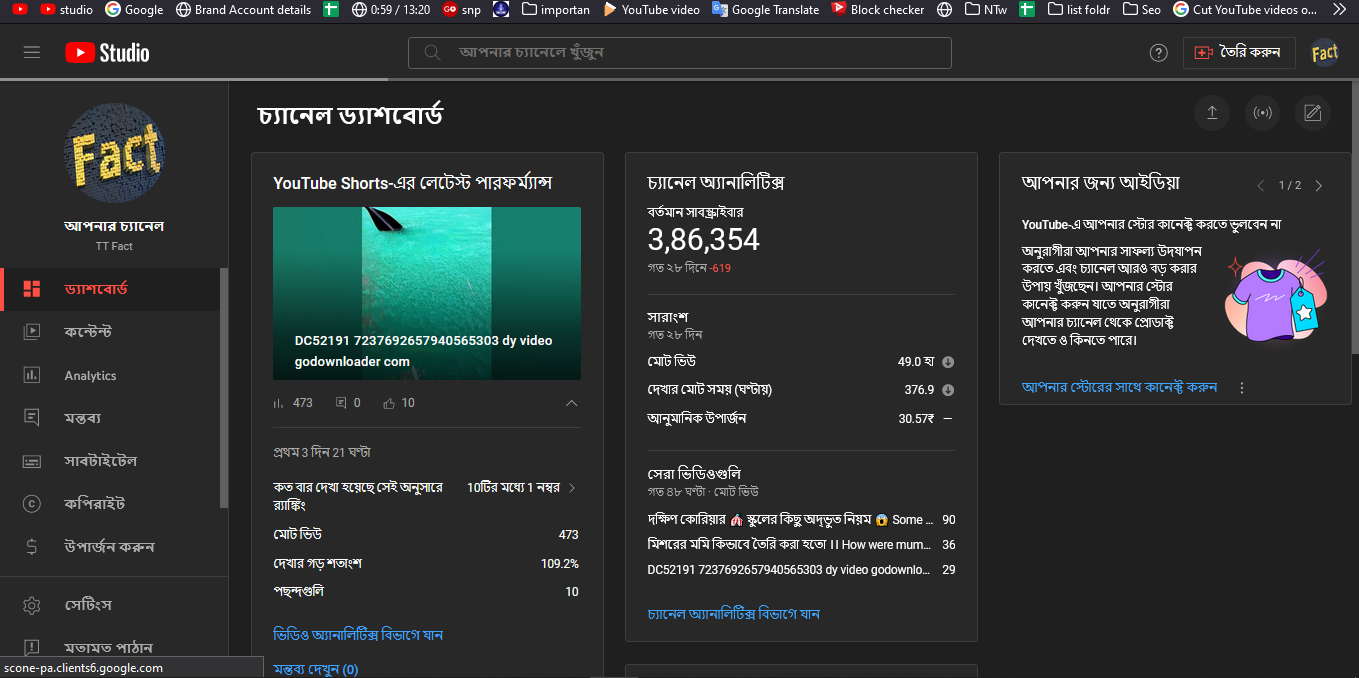Go to next idea card arrow
Viewport: 1359px width, 678px height.
[x=1319, y=185]
